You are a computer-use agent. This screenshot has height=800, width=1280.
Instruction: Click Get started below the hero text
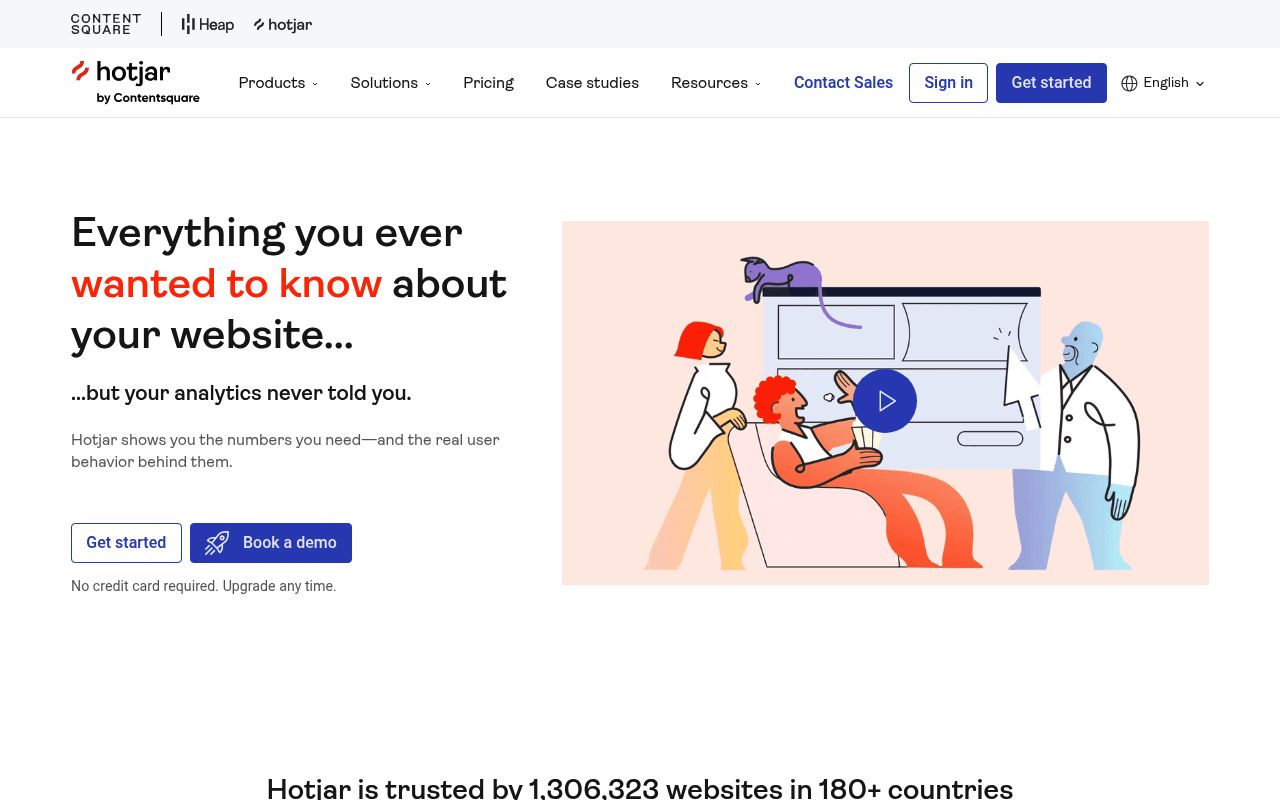coord(126,543)
